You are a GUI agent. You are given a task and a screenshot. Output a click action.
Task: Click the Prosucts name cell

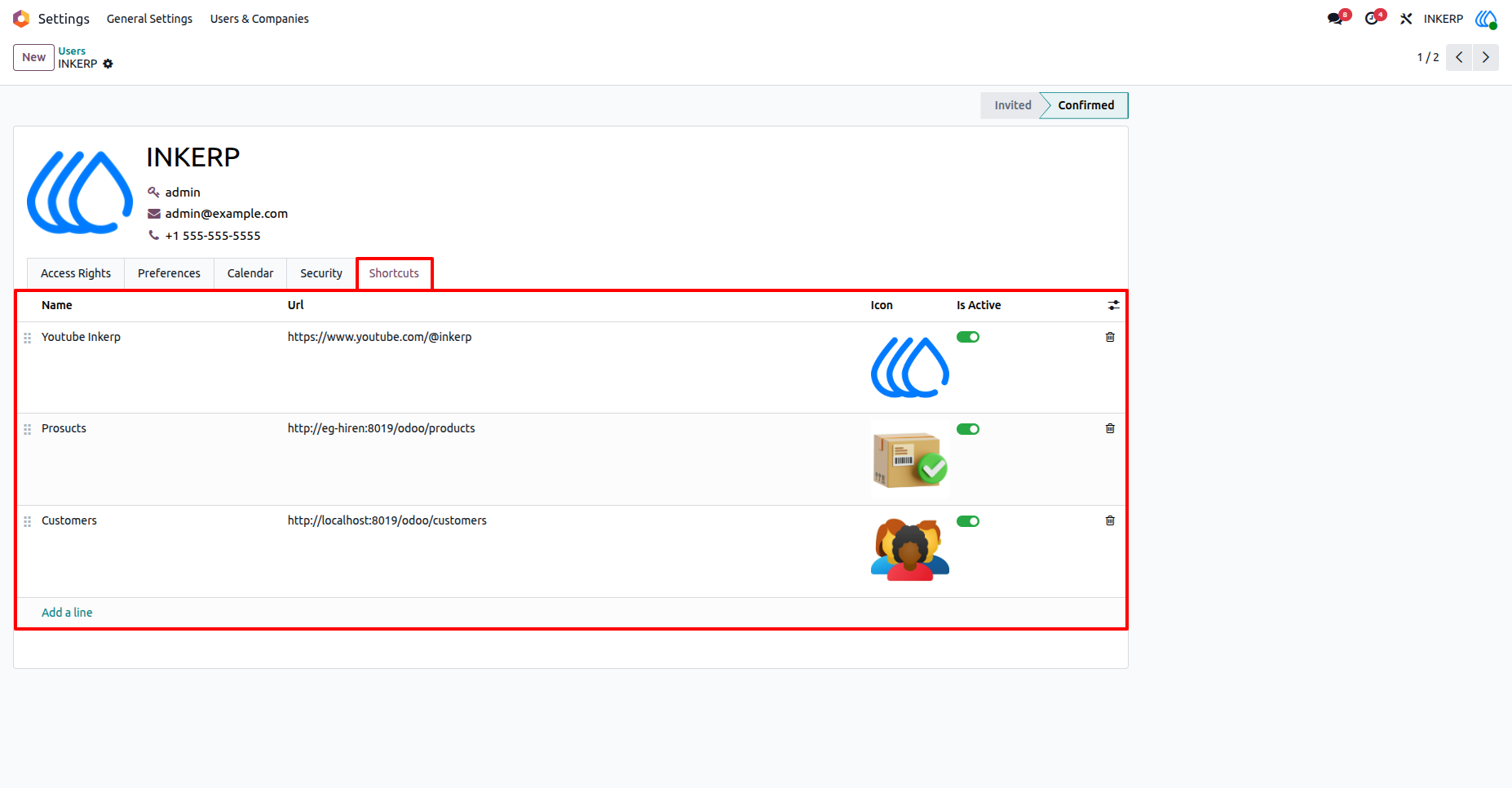tap(64, 428)
